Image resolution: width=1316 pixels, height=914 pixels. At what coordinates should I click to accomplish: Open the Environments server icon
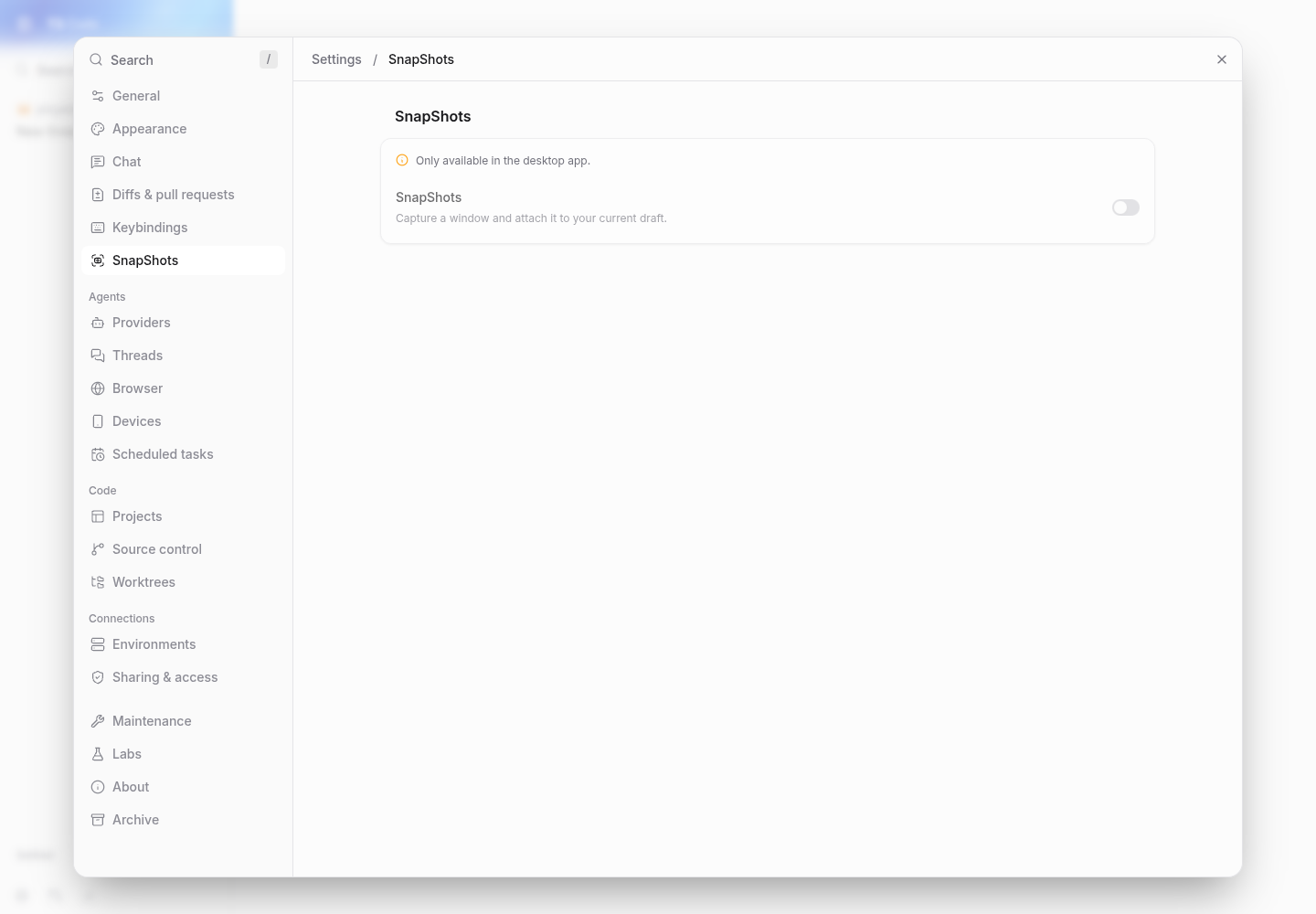pyautogui.click(x=98, y=644)
